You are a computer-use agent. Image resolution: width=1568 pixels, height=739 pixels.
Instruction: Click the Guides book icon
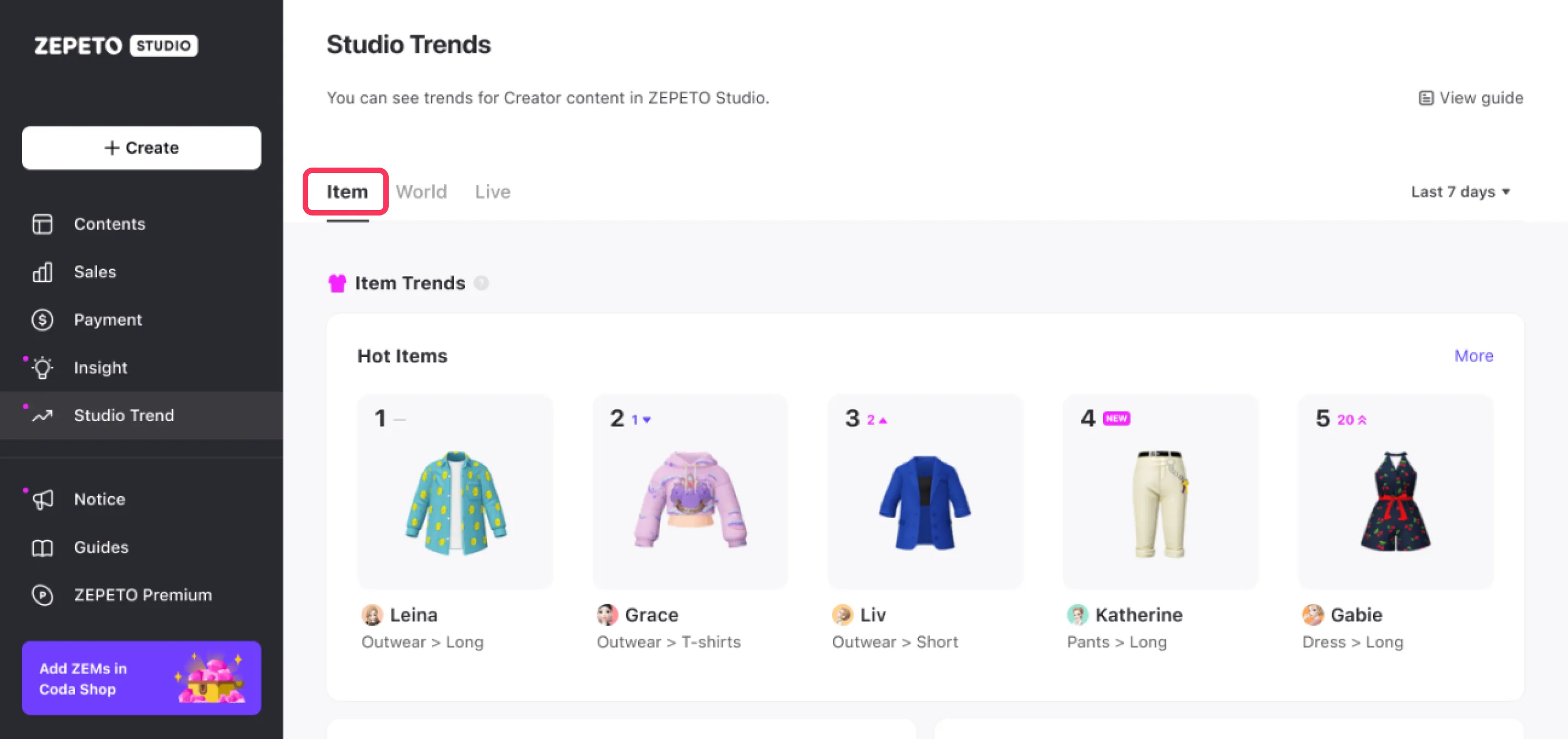pos(42,547)
